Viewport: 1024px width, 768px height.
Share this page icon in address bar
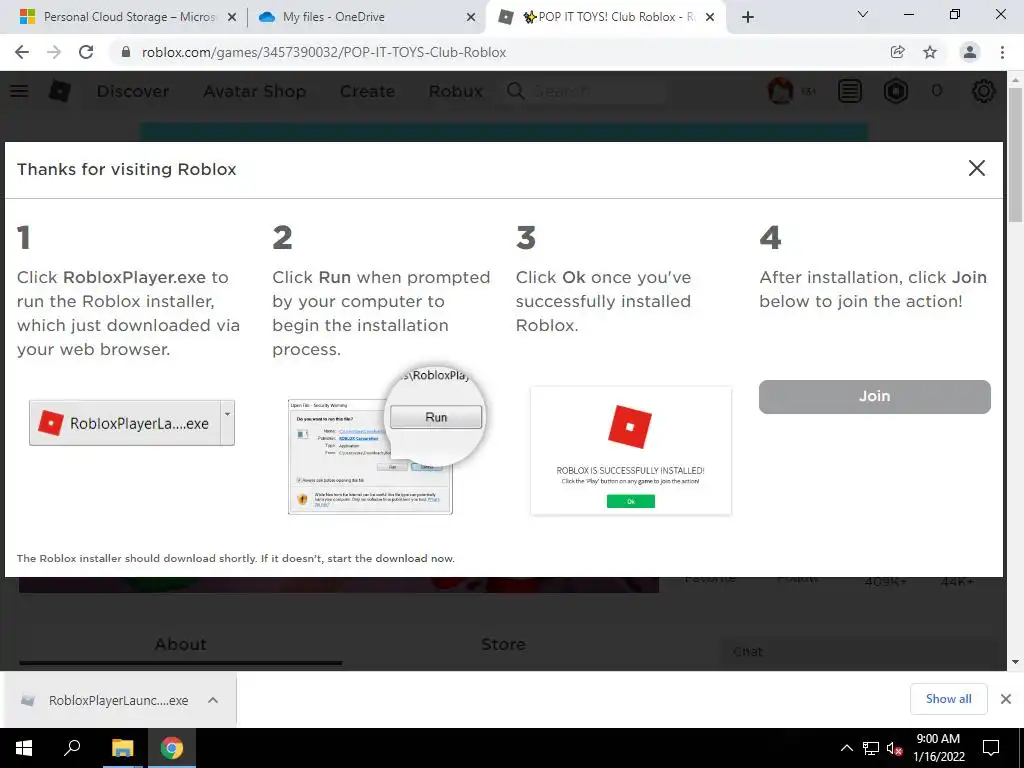[x=897, y=52]
